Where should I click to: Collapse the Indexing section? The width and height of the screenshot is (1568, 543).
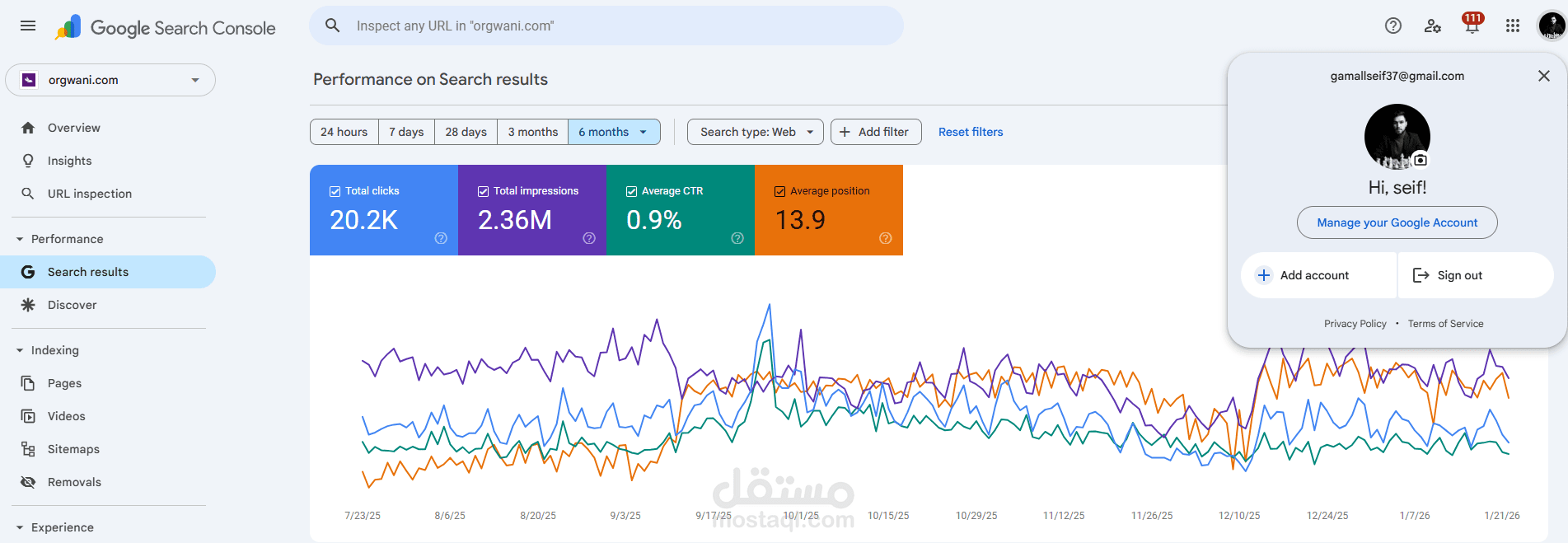[20, 350]
